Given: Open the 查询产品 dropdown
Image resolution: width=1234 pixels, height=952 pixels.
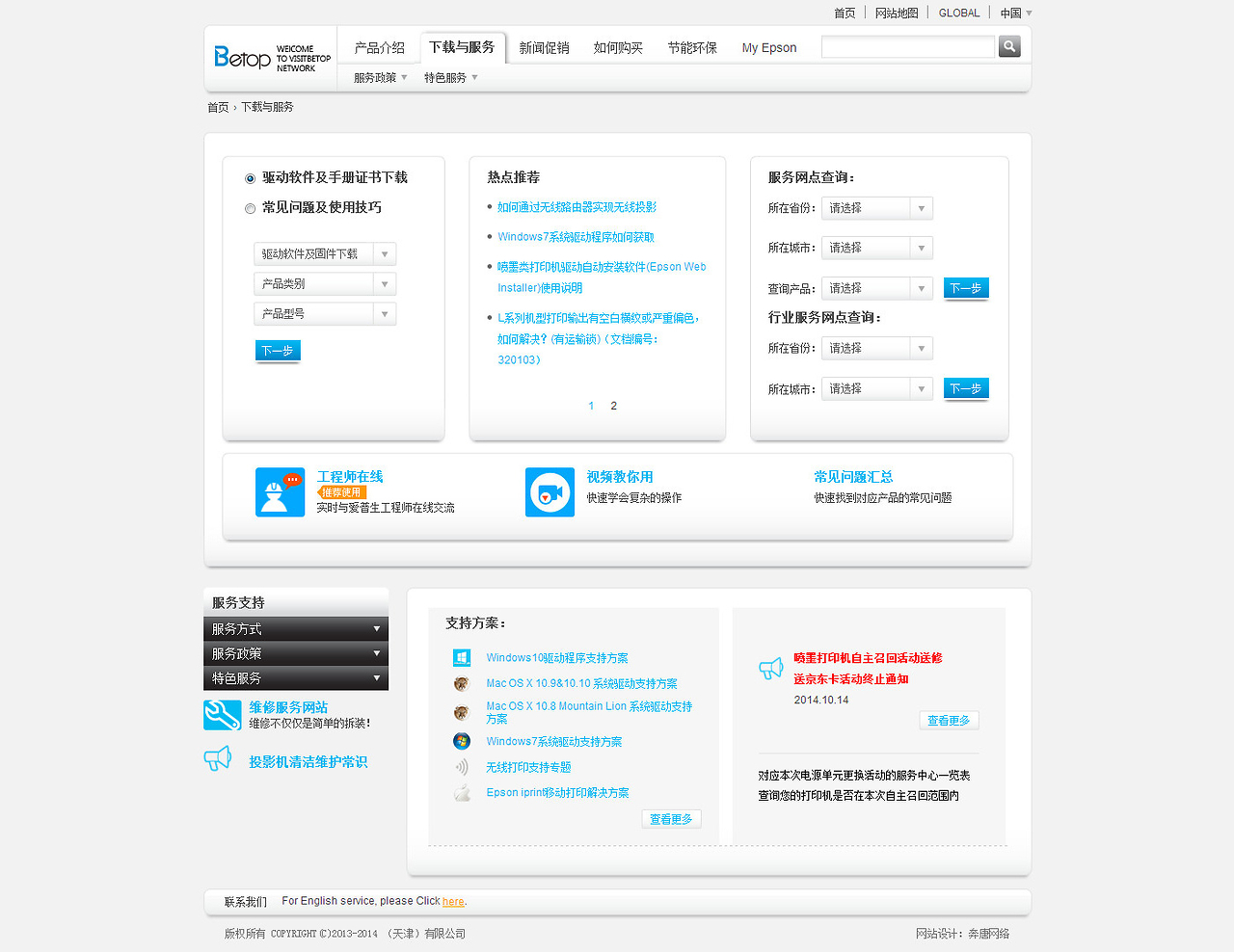Looking at the screenshot, I should pos(875,287).
